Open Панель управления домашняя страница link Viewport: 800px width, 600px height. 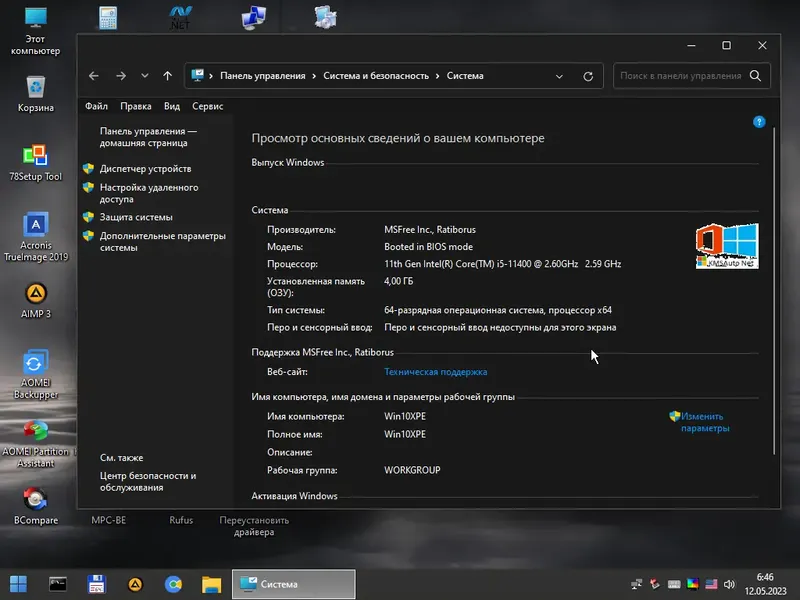point(148,137)
